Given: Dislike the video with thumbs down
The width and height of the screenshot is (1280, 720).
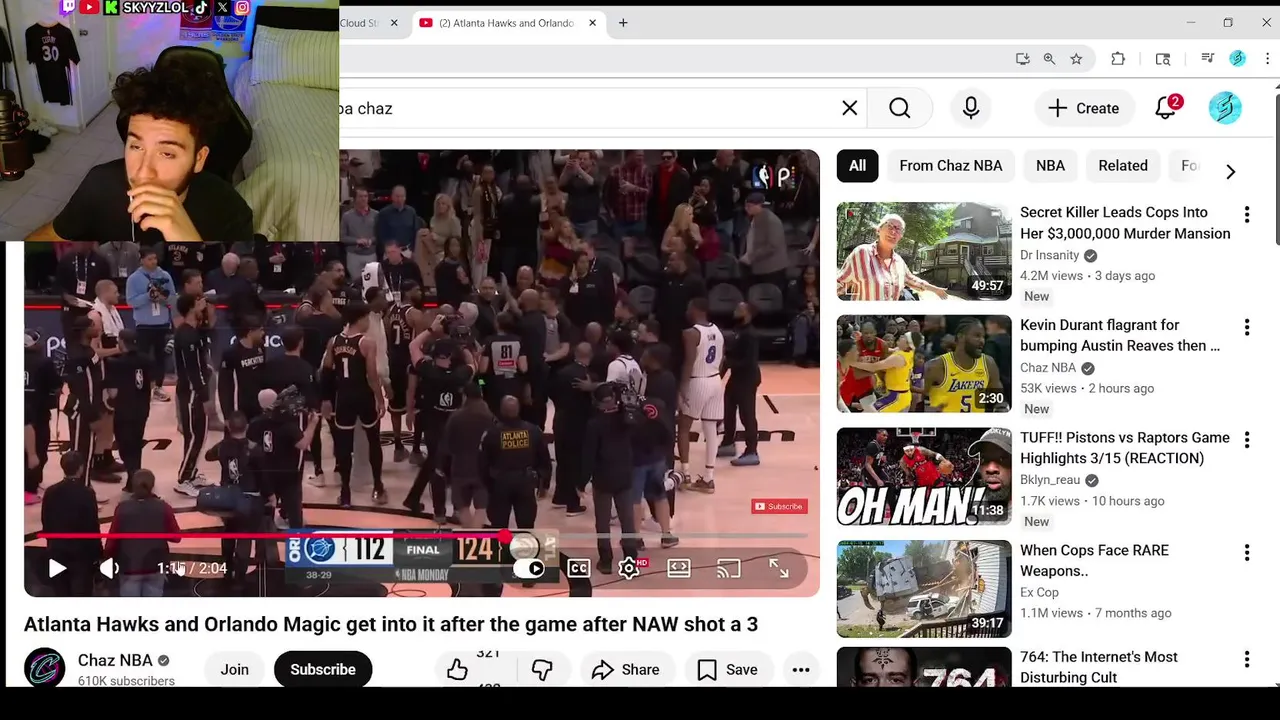Looking at the screenshot, I should (x=542, y=669).
